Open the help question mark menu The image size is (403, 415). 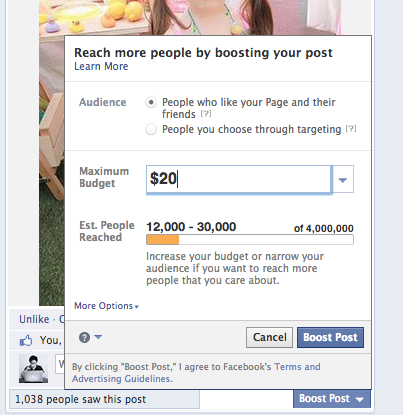[90, 337]
